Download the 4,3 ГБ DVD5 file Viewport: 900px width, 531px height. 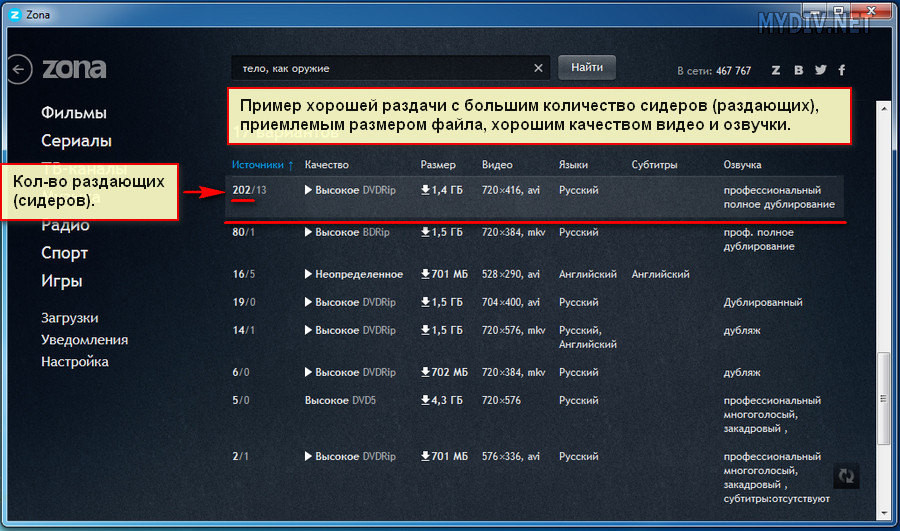[x=441, y=401]
